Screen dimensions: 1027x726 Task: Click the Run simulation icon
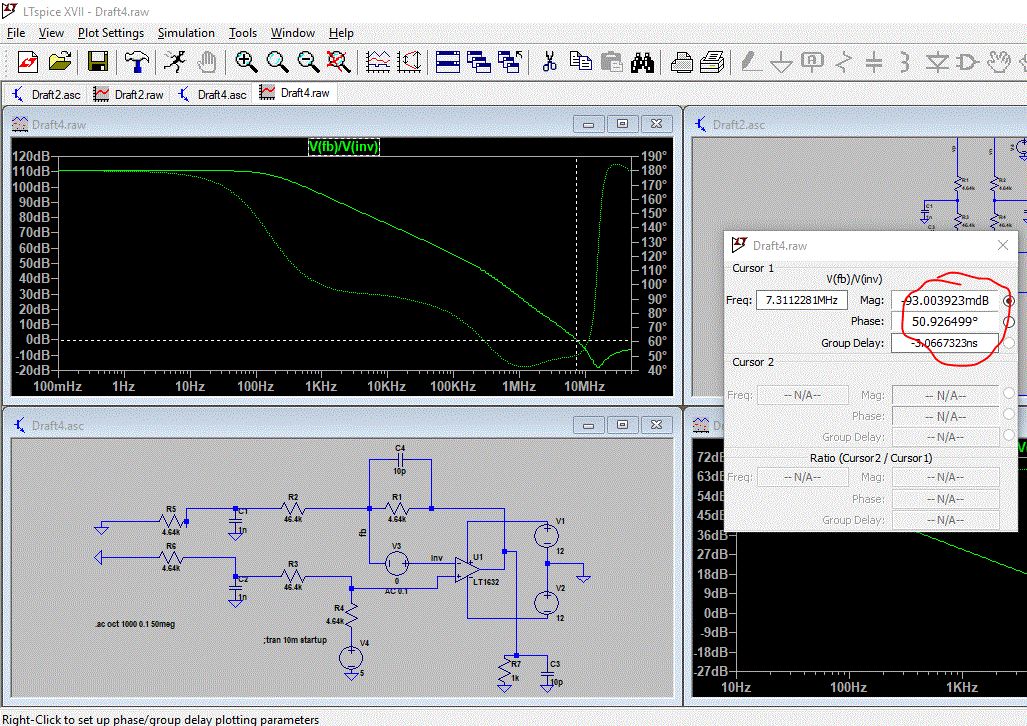tap(175, 62)
